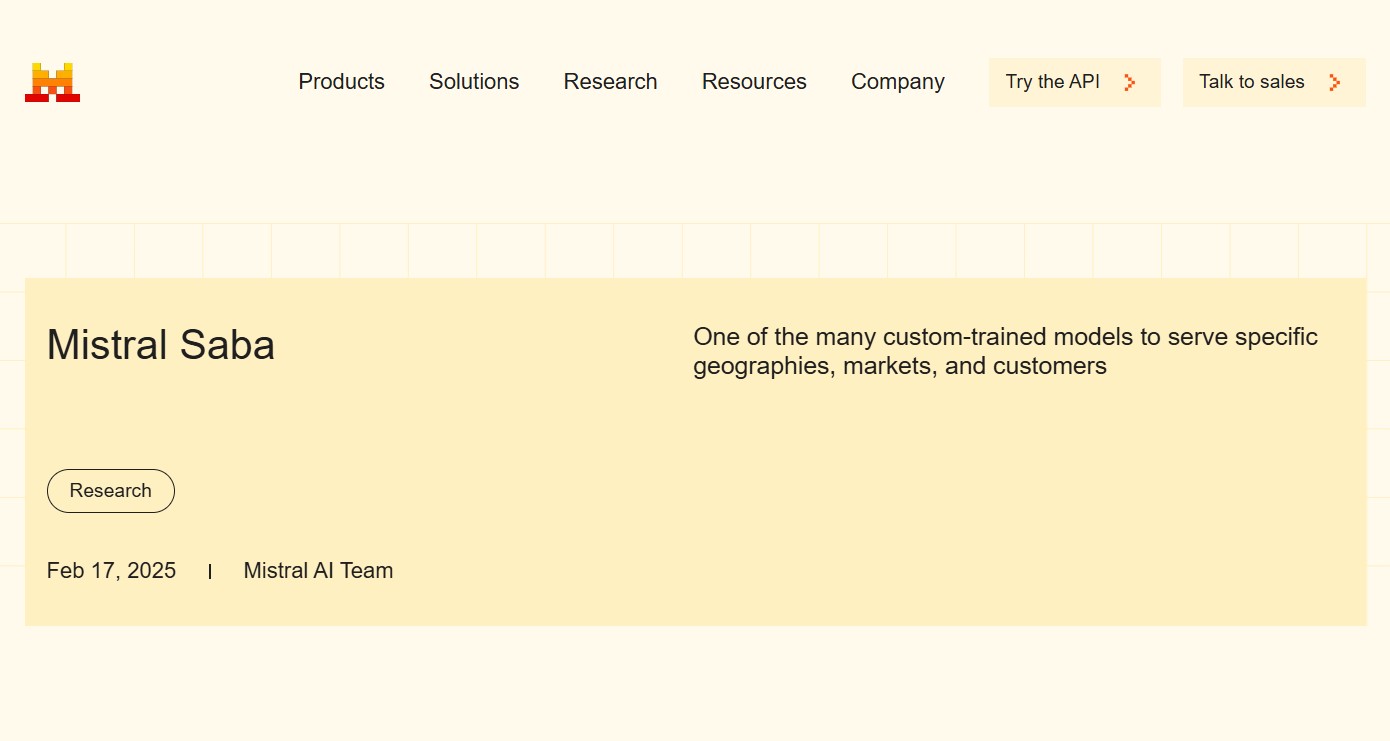Viewport: 1390px width, 741px height.
Task: Click the grid pattern strip above the banner
Action: coord(700,251)
